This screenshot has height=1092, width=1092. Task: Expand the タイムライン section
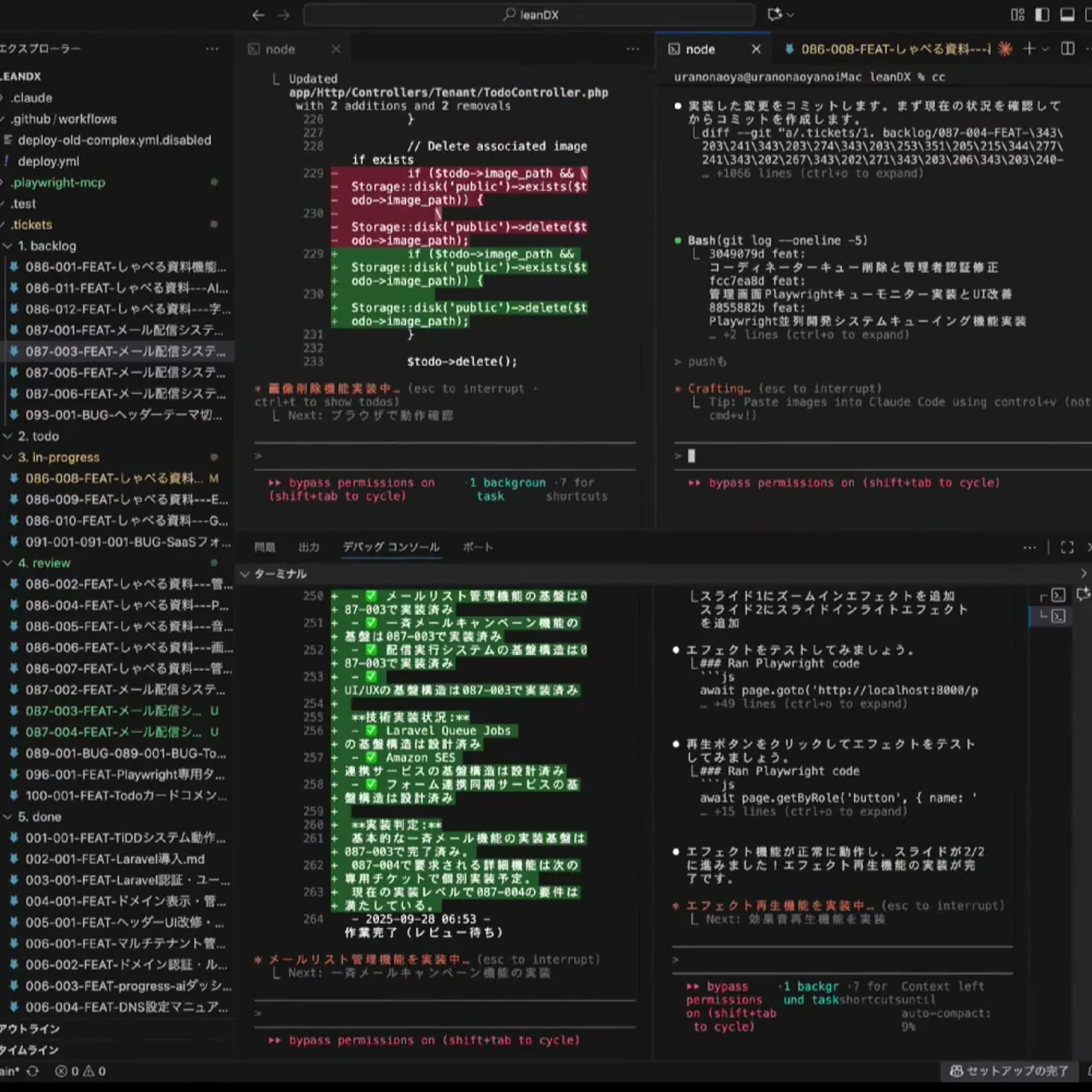[31, 1050]
